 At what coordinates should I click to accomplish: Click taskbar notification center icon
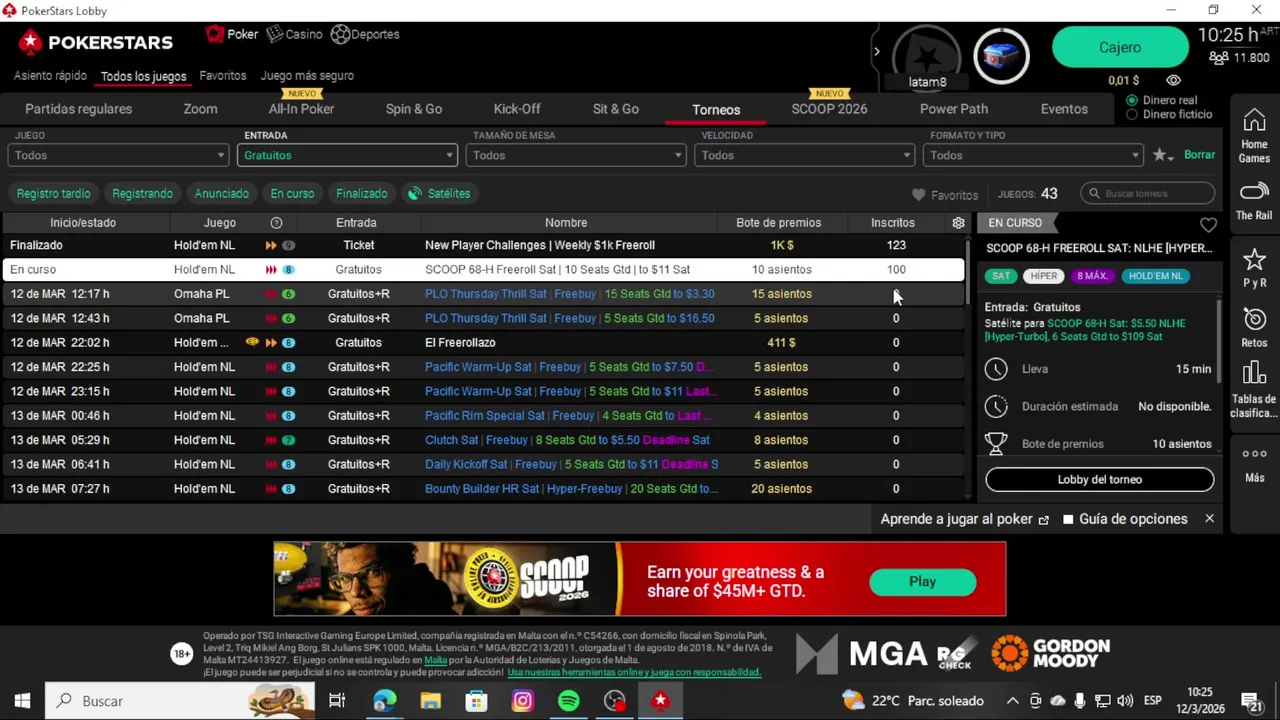pyautogui.click(x=1252, y=701)
